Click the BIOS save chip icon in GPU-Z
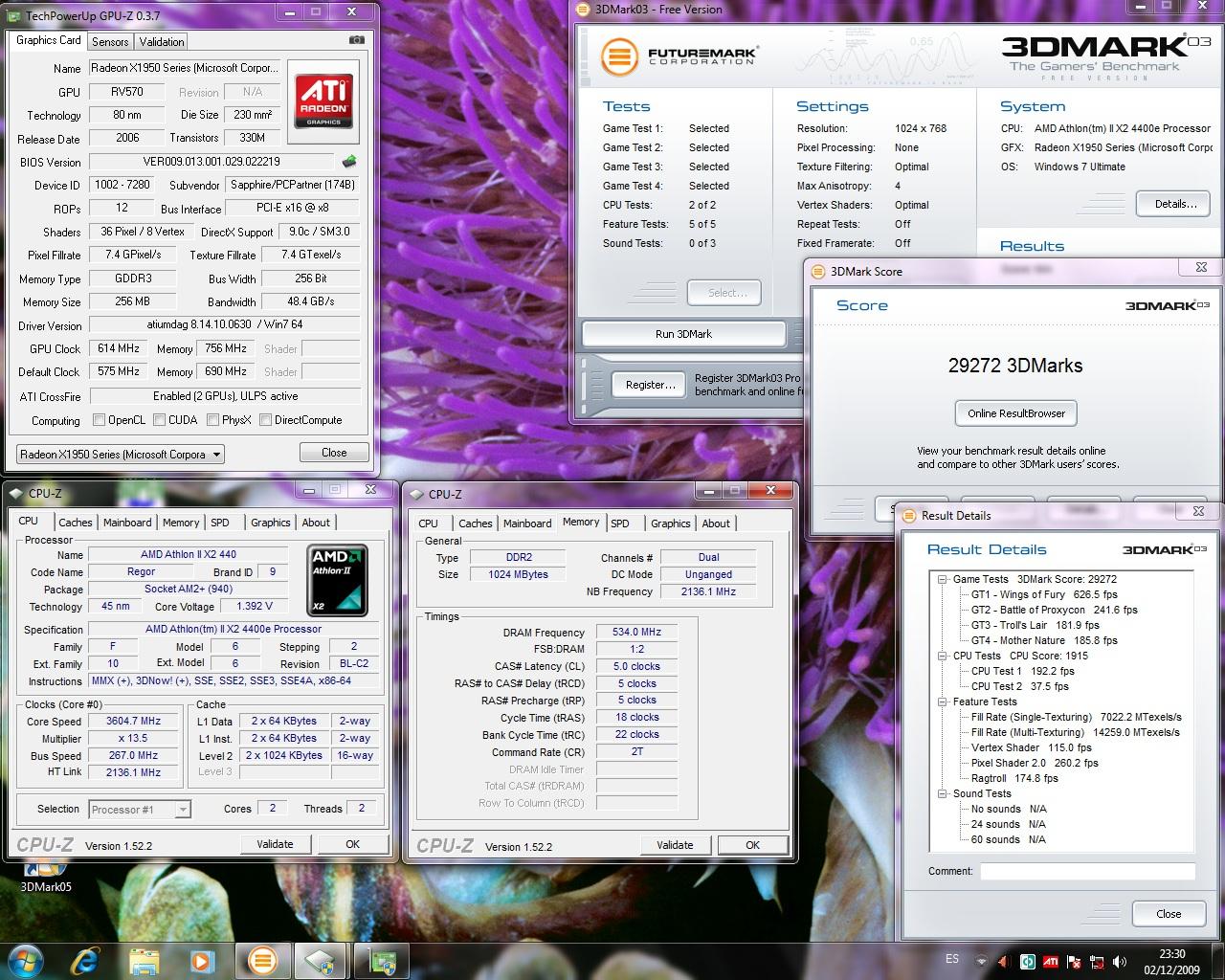1225x980 pixels. 349,162
